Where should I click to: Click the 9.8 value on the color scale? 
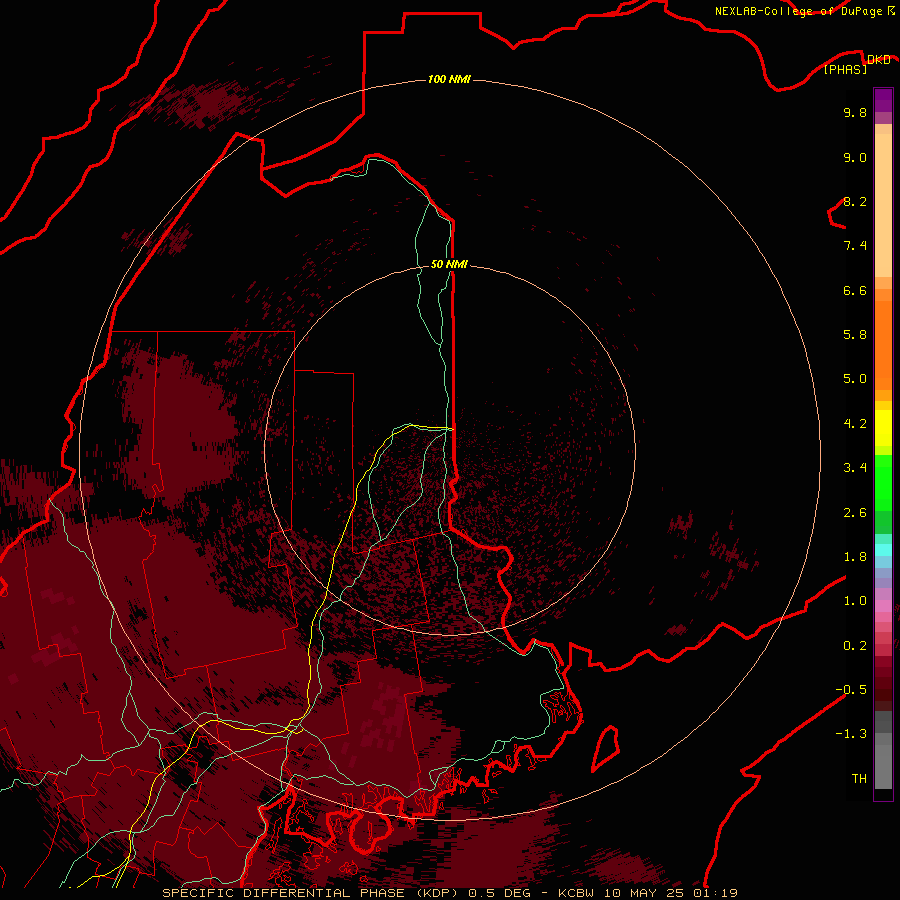855,112
